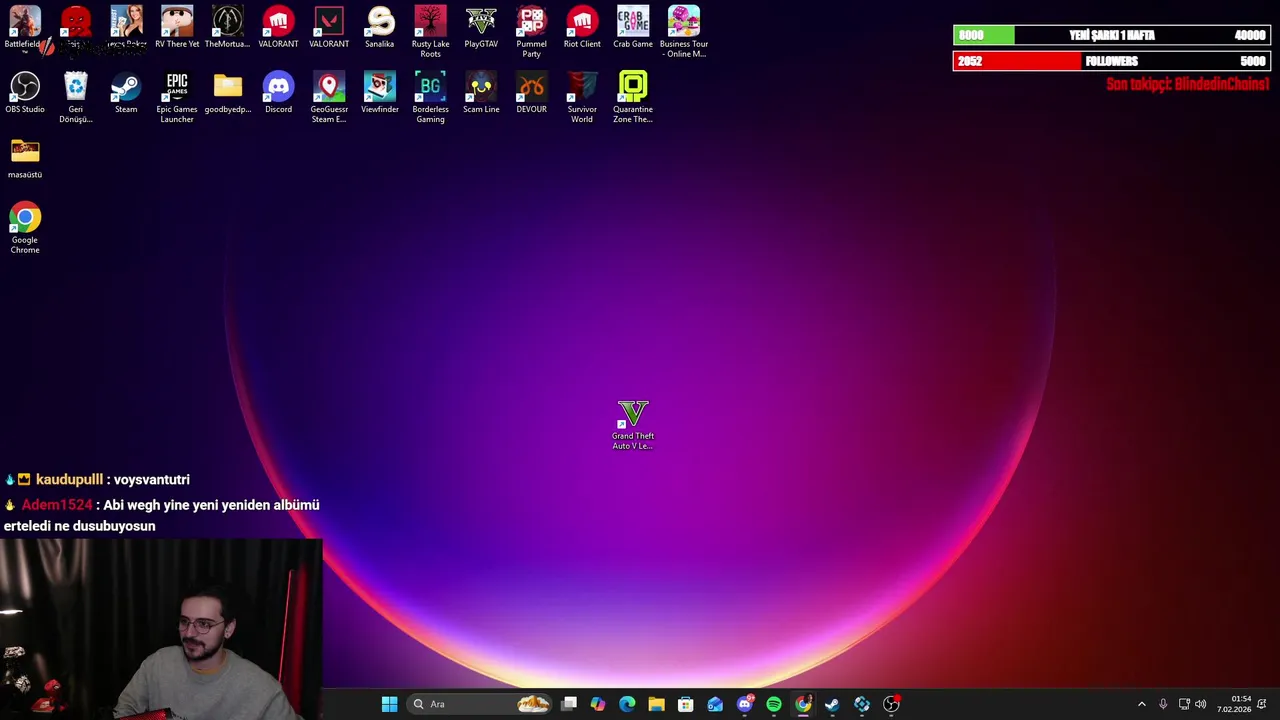
Task: Switch to OBS Studio in taskbar
Action: tap(891, 704)
